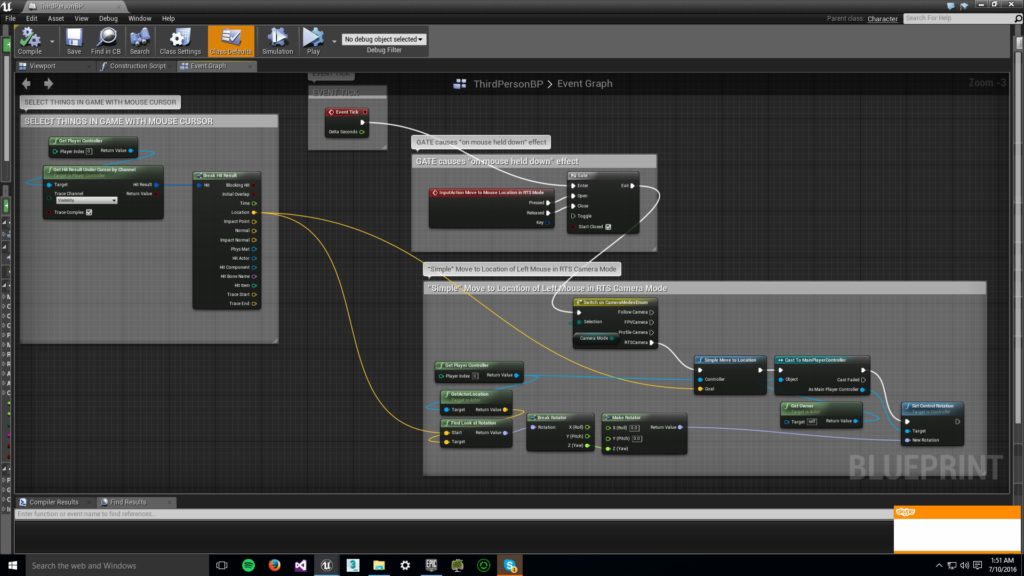Click the Gate node Exit pin
Screen dimensions: 1024x576
tap(632, 185)
